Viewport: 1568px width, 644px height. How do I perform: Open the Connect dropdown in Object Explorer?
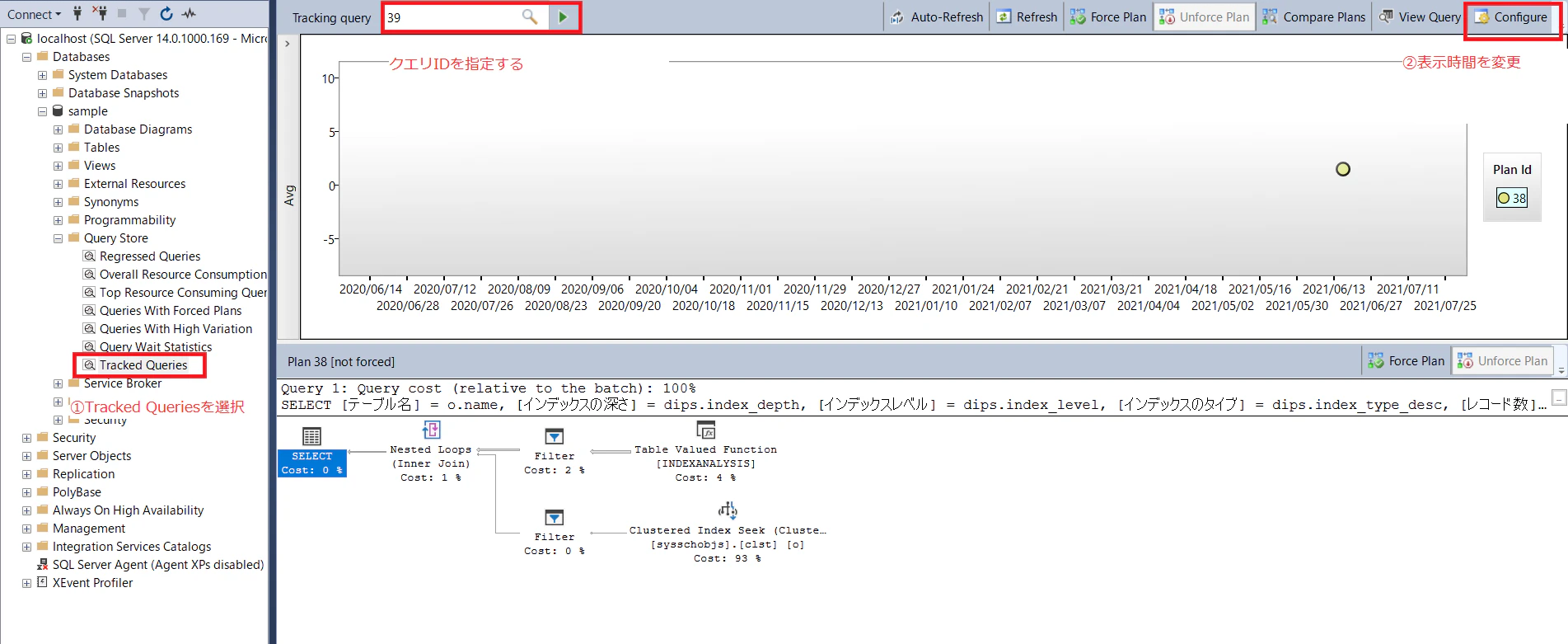click(34, 14)
